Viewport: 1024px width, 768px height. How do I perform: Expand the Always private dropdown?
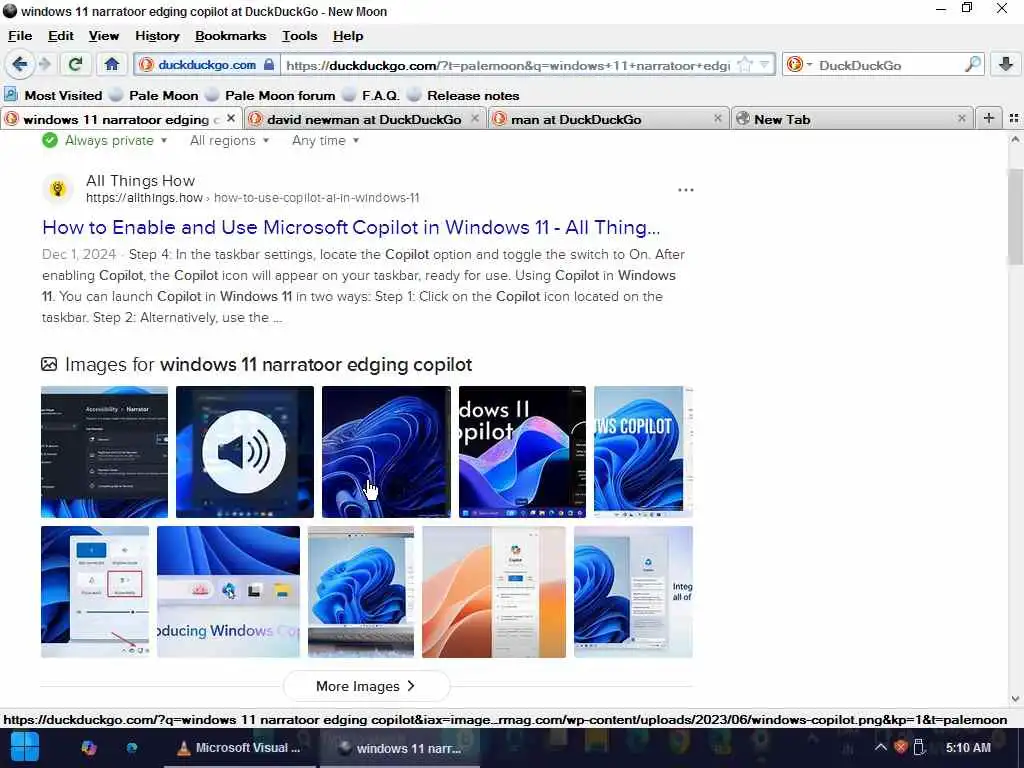click(104, 140)
